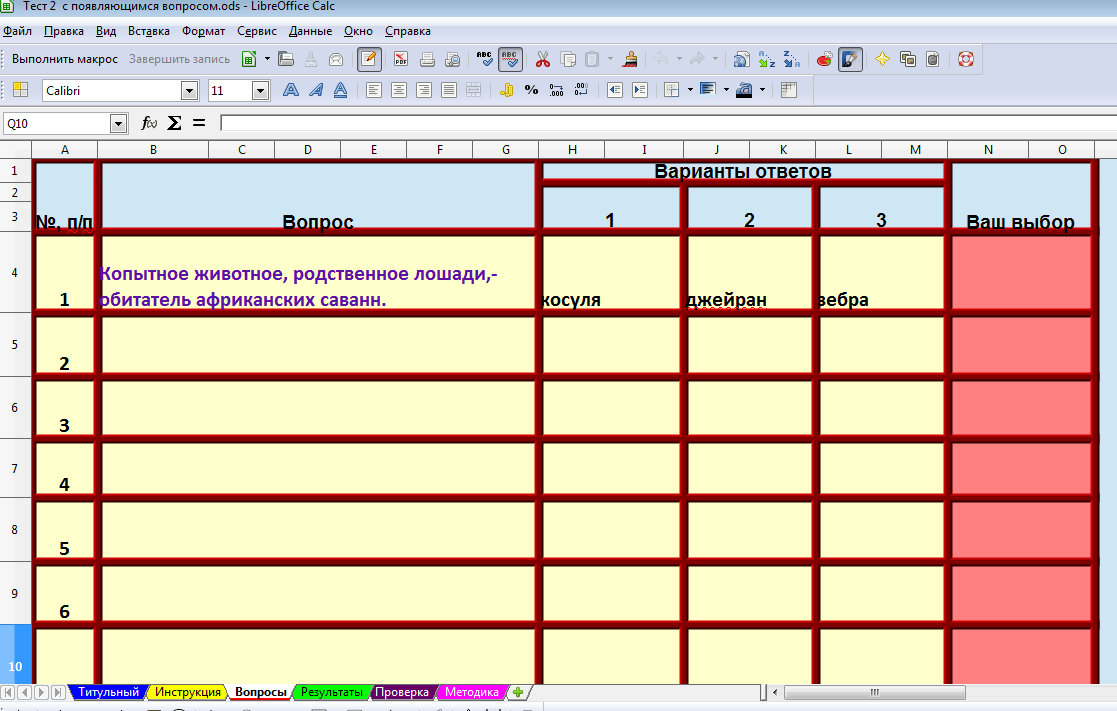Click the Cut scissors icon
Viewport: 1117px width, 711px height.
click(x=543, y=59)
